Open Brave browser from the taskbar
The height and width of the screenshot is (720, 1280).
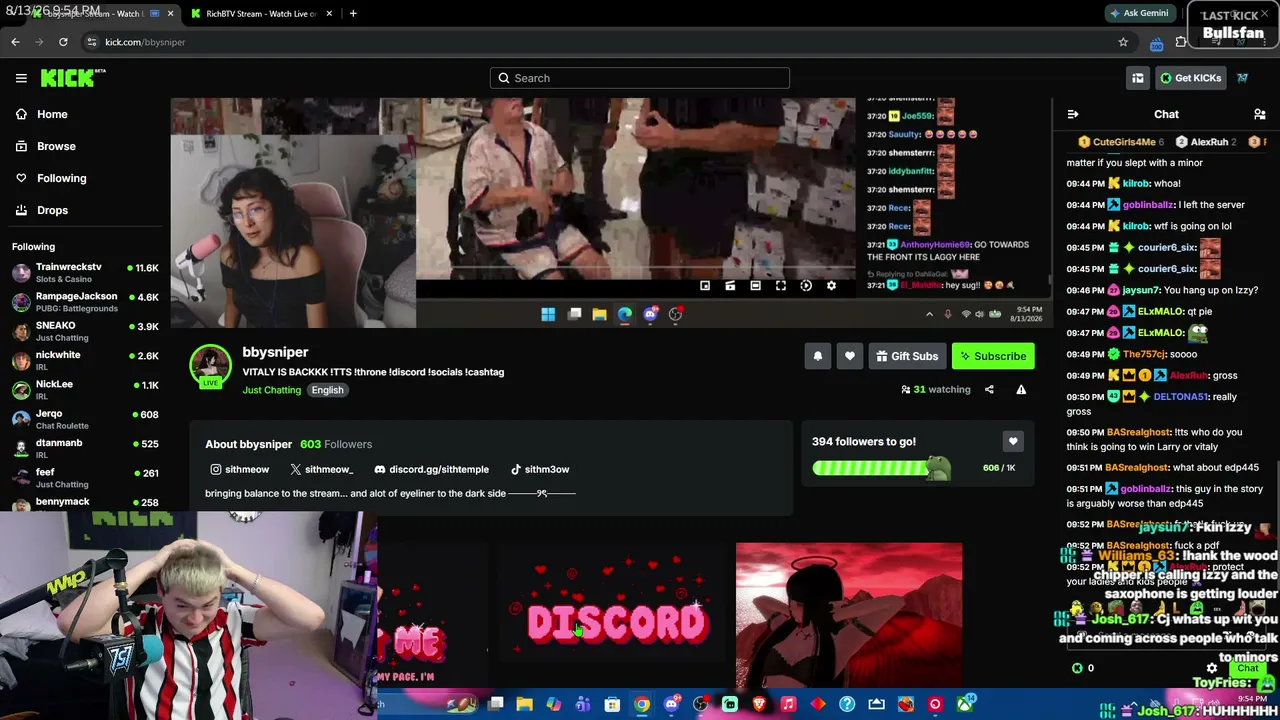point(759,704)
